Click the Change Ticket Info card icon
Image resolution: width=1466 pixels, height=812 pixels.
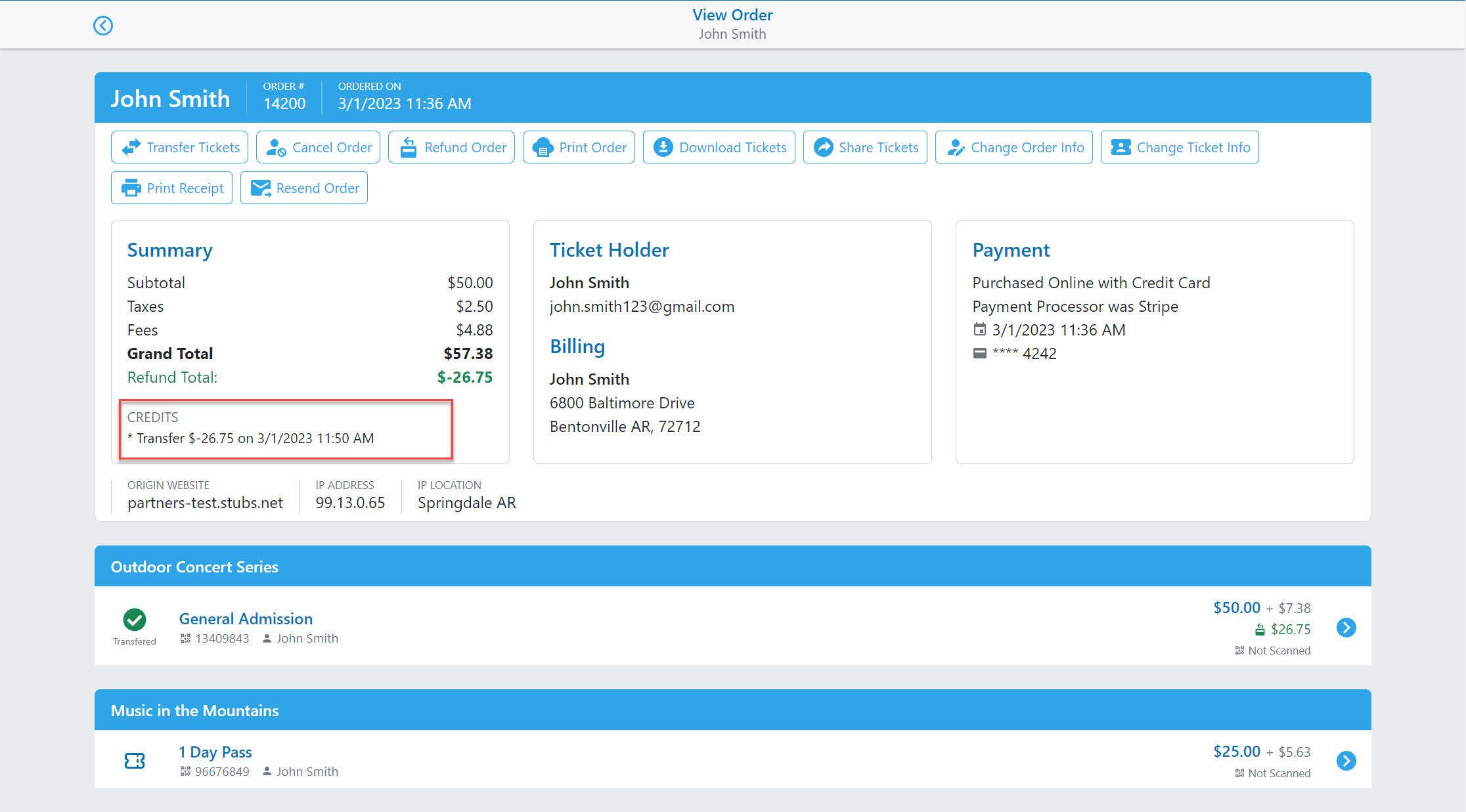1121,147
